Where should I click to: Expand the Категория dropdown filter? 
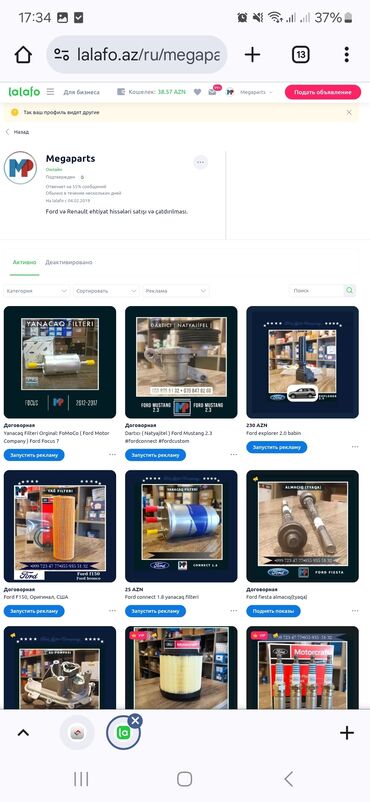(x=37, y=291)
